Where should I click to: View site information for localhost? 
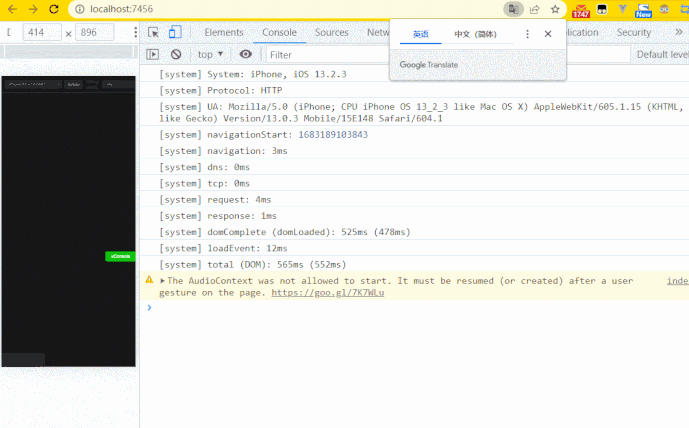pos(80,9)
